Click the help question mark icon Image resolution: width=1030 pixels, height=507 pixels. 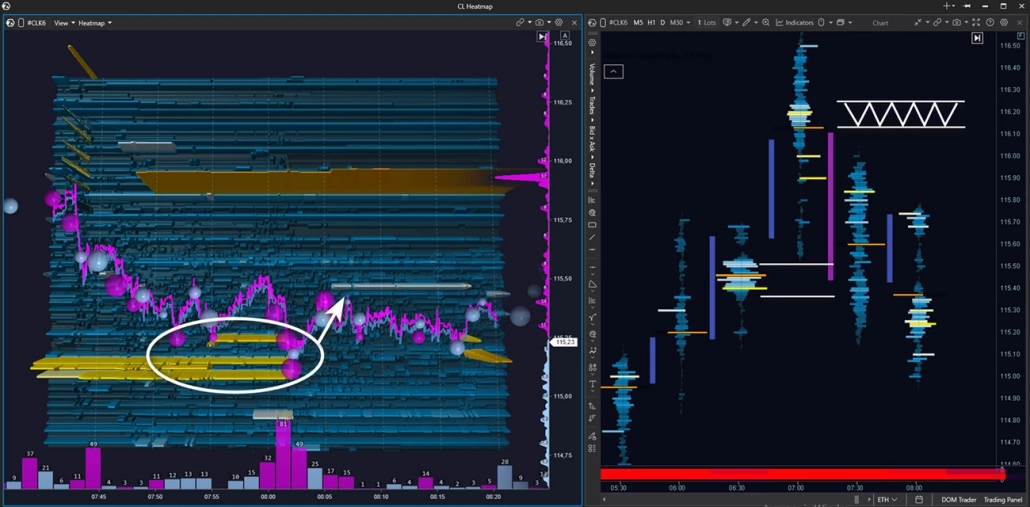coord(990,22)
